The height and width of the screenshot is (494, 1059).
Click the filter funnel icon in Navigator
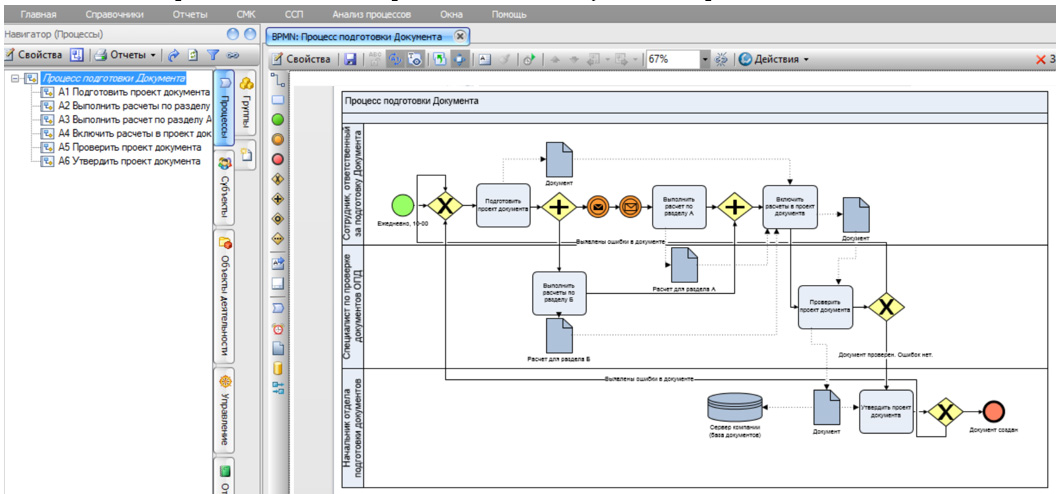[213, 55]
